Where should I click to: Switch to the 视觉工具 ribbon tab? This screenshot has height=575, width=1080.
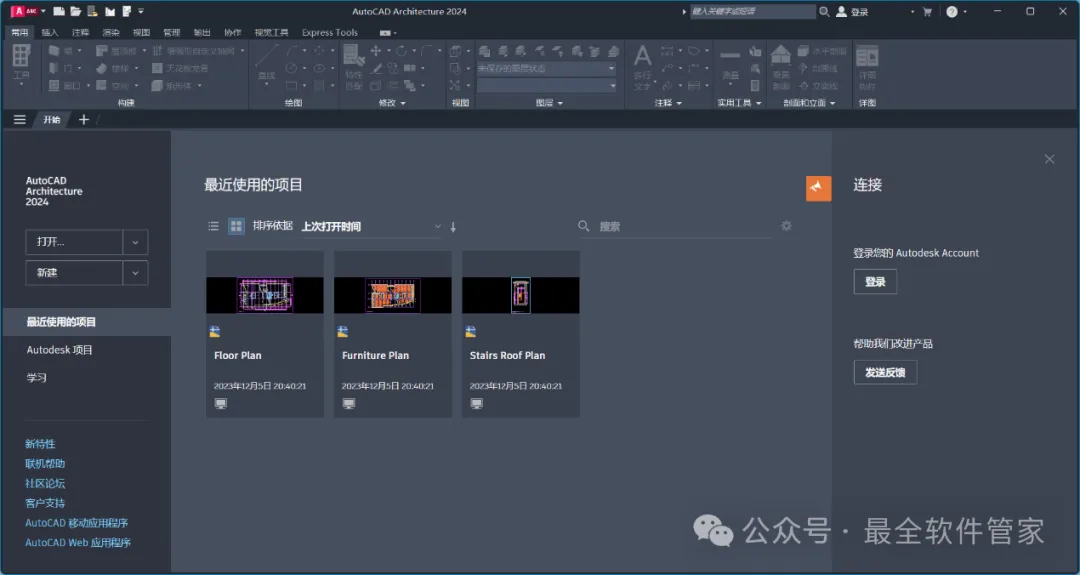[x=271, y=32]
